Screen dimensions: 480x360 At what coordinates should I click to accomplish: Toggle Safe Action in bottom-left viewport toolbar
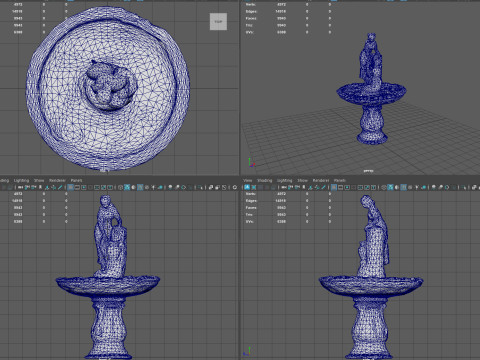(103, 187)
